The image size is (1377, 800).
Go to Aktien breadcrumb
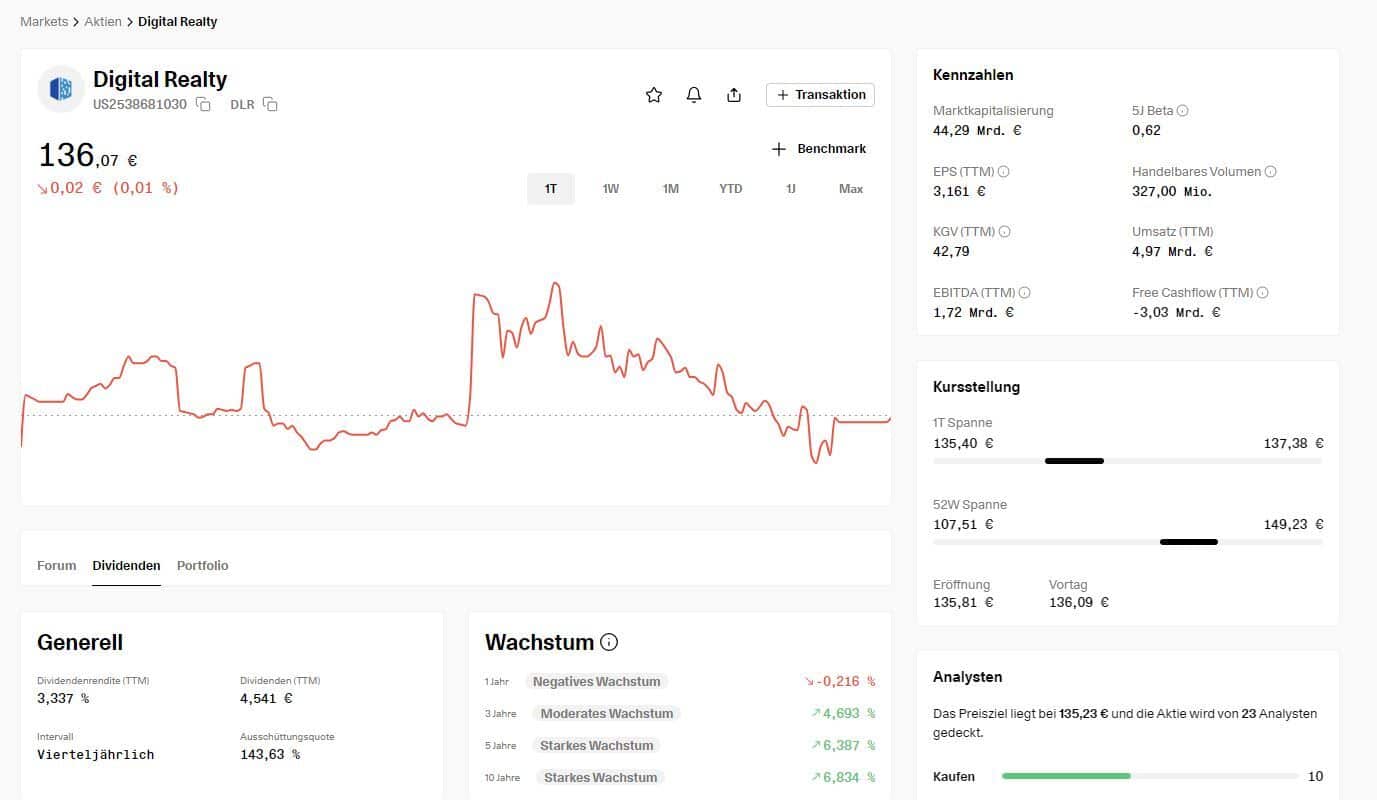point(103,22)
